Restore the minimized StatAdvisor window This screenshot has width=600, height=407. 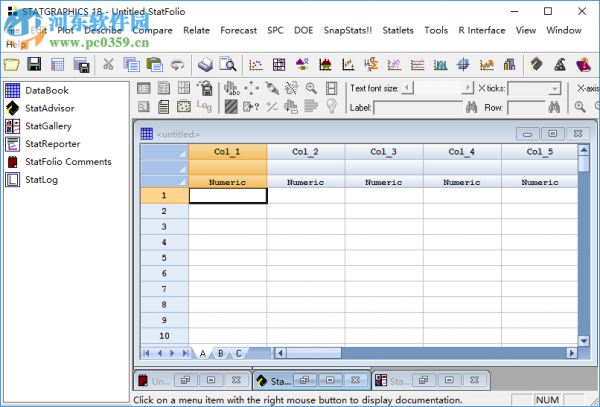(x=305, y=380)
